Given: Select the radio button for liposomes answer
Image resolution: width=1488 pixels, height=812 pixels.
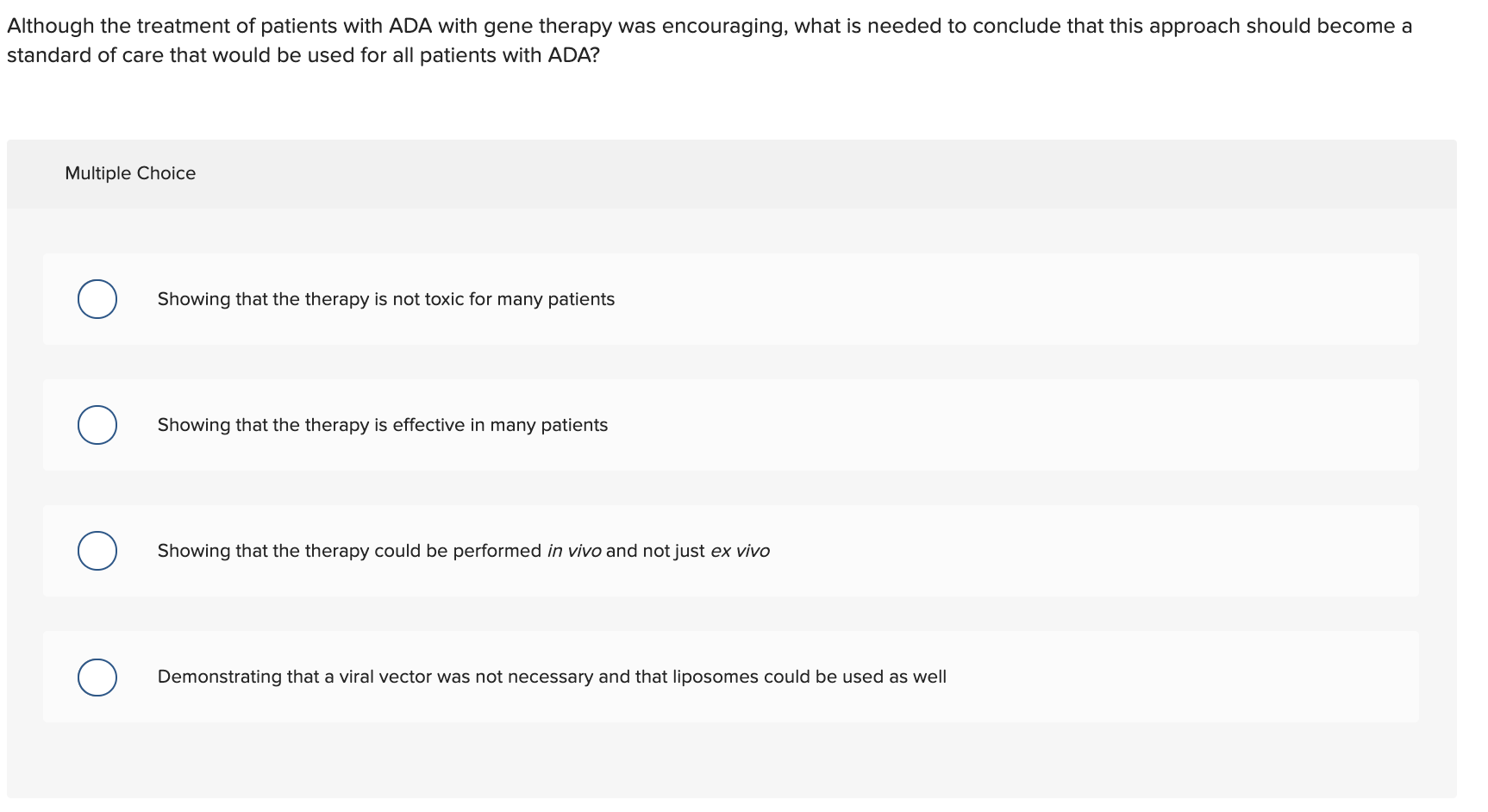Looking at the screenshot, I should 97,677.
